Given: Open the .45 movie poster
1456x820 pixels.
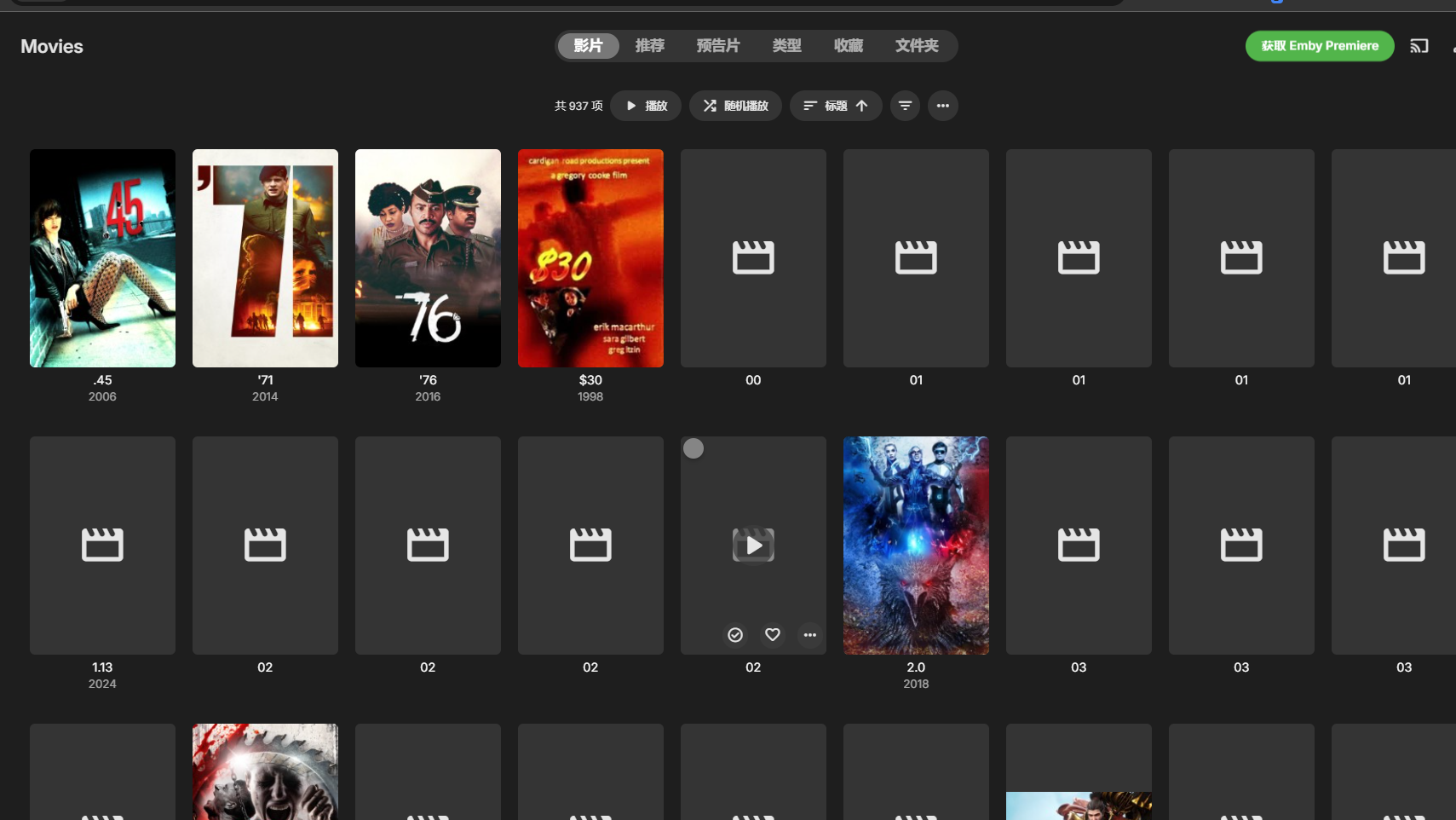Looking at the screenshot, I should tap(102, 258).
